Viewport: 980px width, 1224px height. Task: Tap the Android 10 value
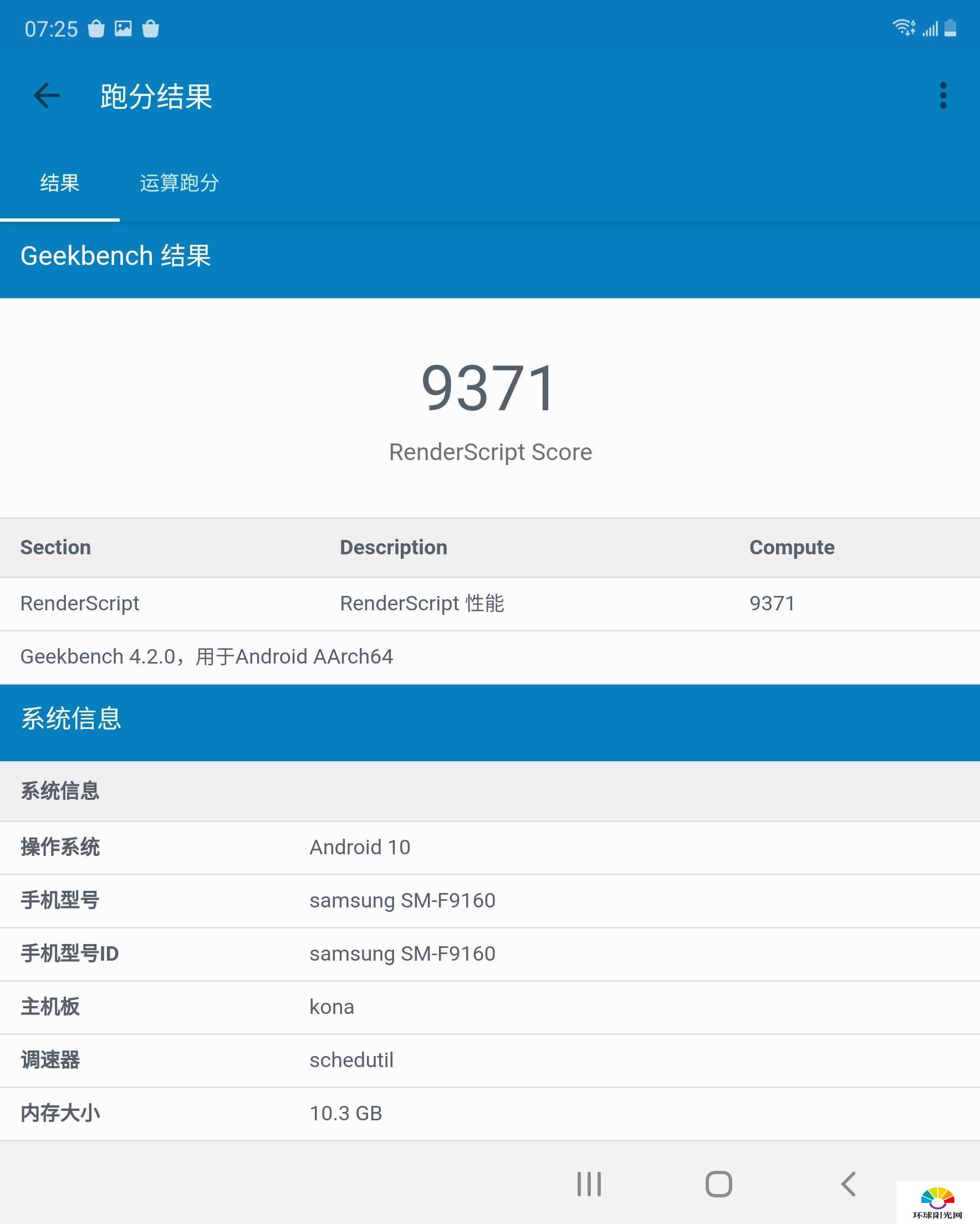360,847
